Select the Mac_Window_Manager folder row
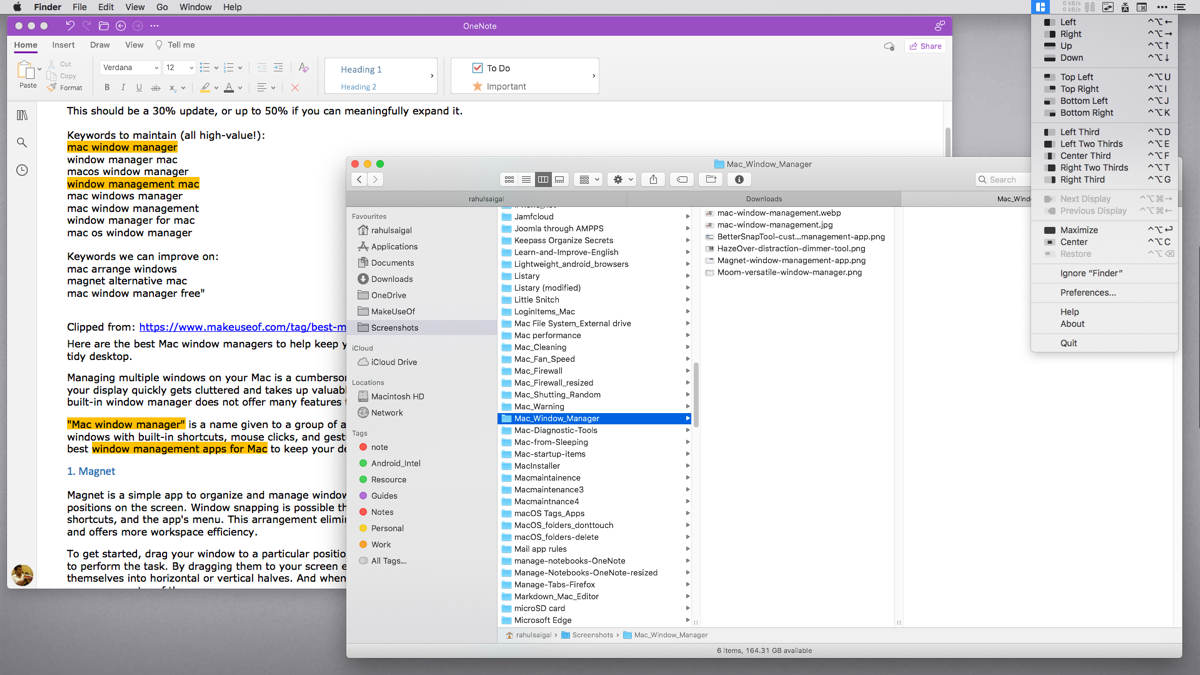This screenshot has height=675, width=1200. click(596, 418)
